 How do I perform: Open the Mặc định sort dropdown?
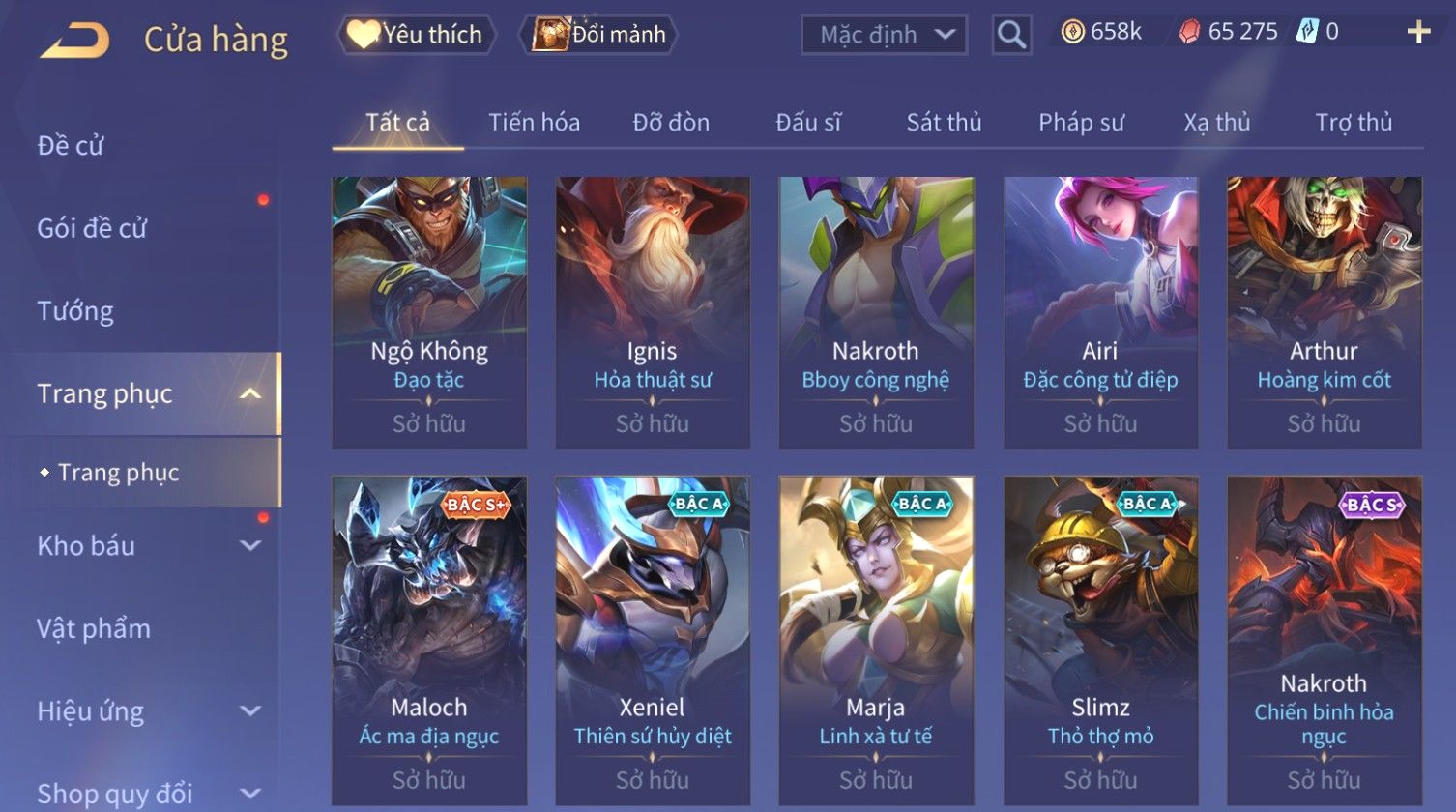(884, 35)
